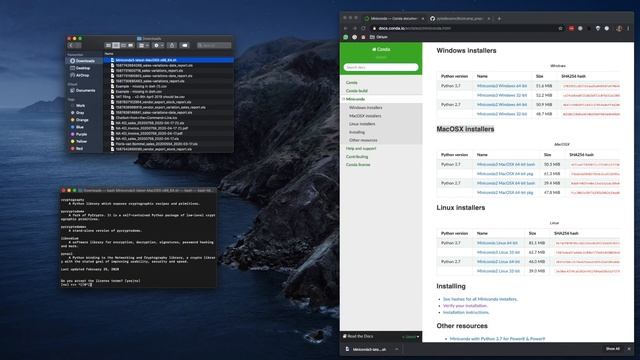Open a new browser tab

[x=499, y=18]
